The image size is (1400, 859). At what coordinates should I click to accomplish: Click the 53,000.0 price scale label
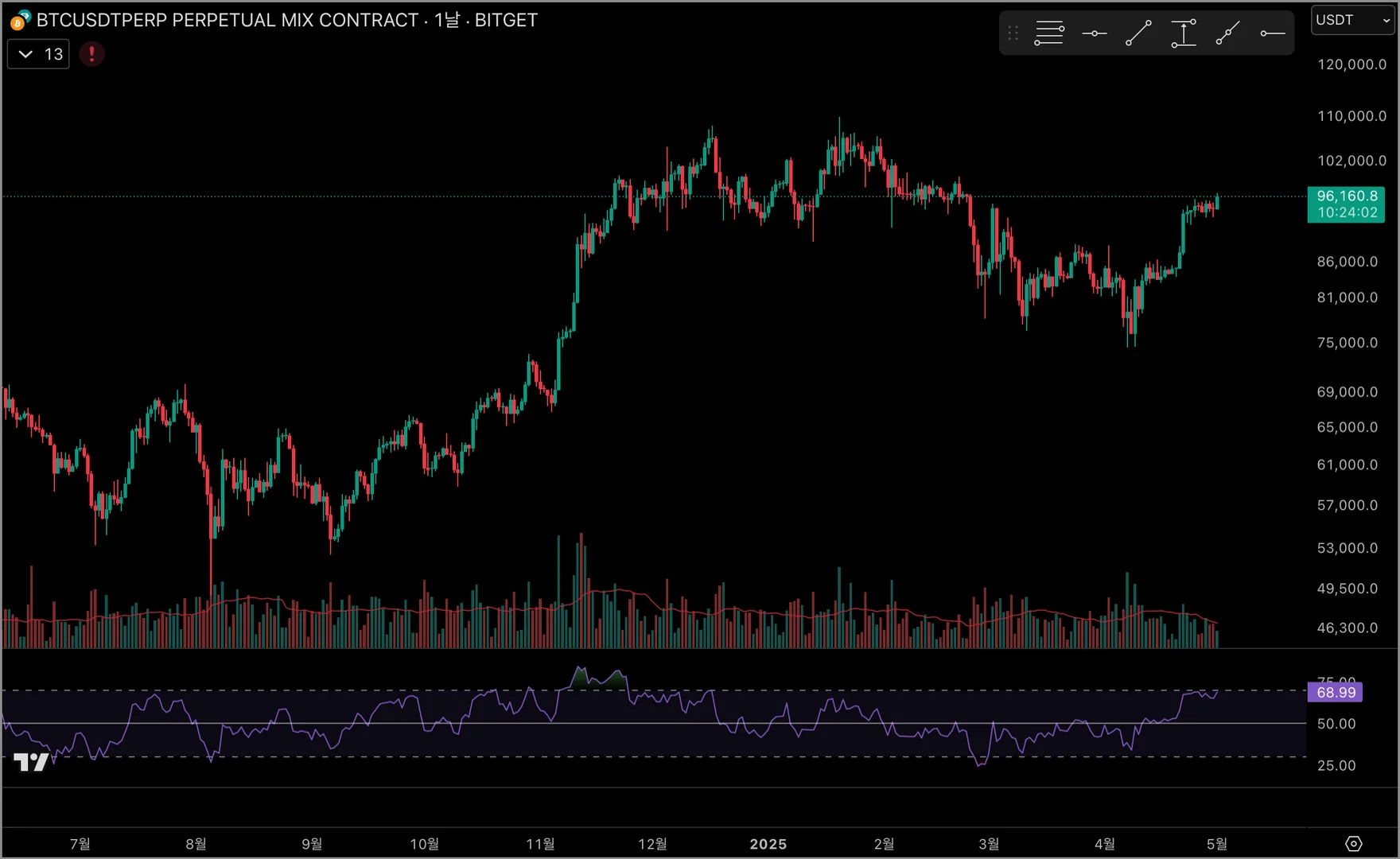[x=1347, y=548]
